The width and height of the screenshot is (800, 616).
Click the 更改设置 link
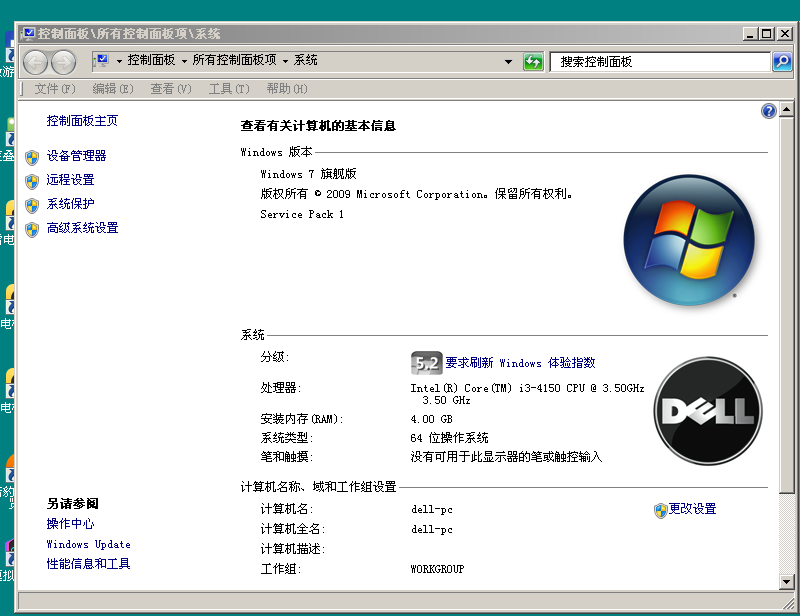693,509
